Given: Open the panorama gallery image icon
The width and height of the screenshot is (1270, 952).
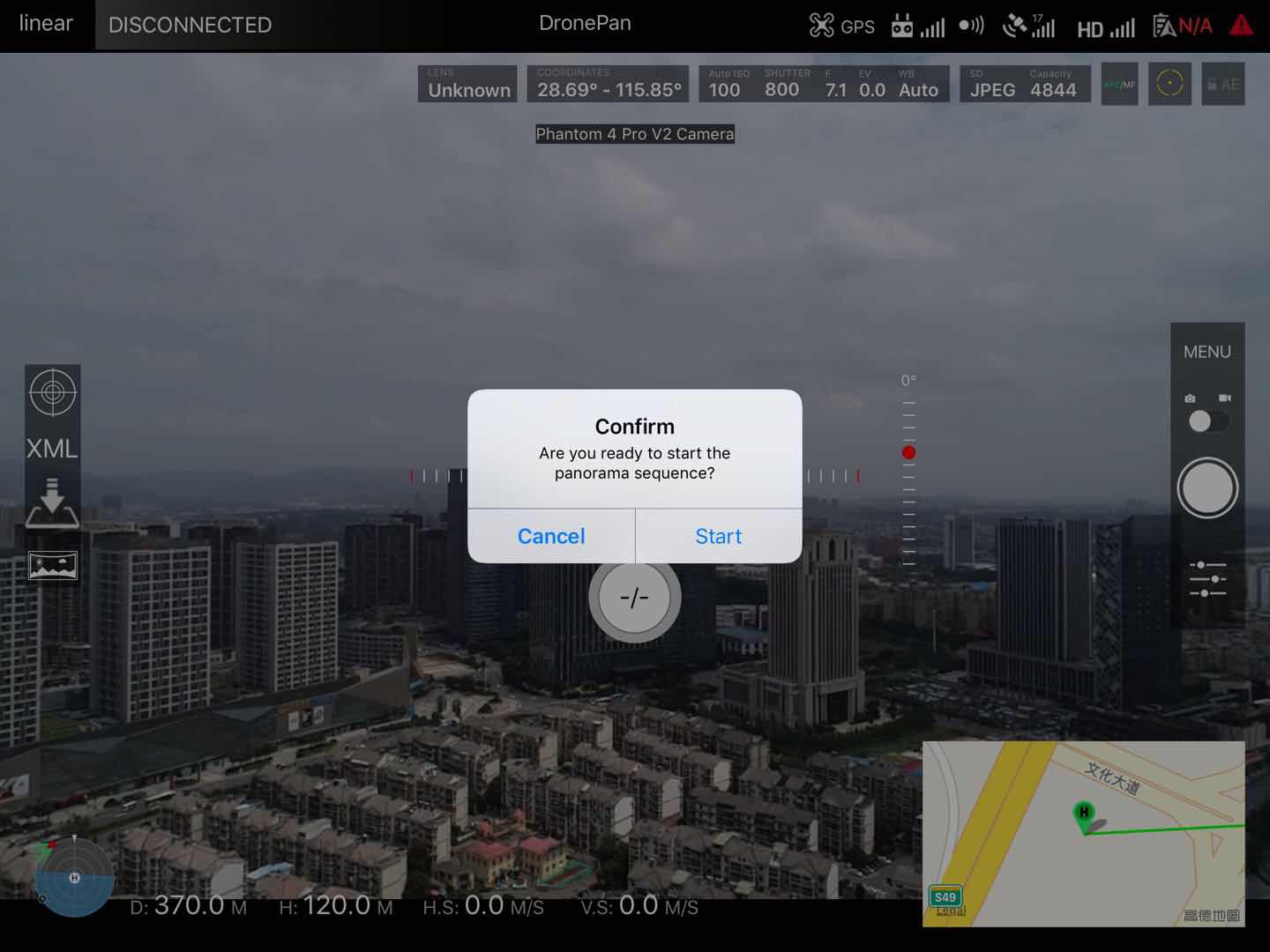Looking at the screenshot, I should 53,566.
